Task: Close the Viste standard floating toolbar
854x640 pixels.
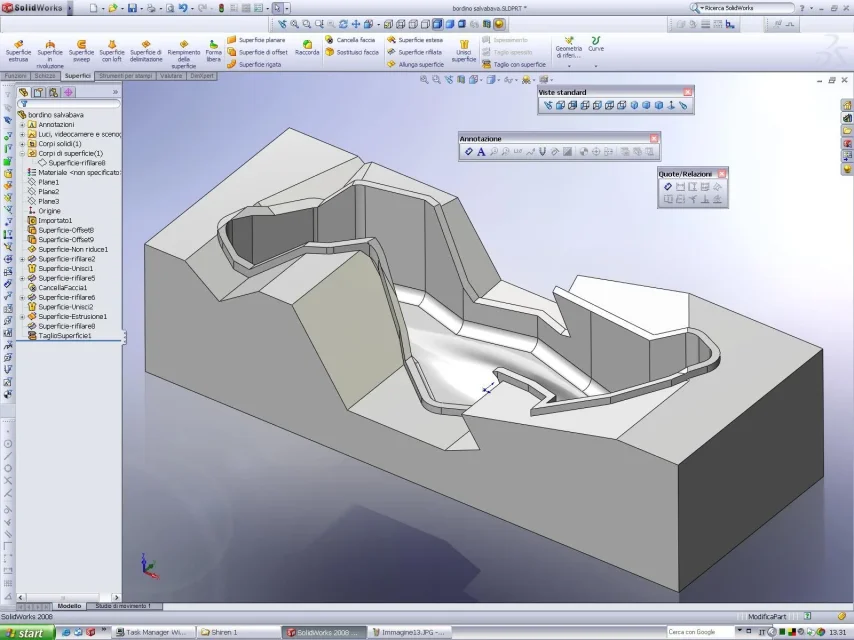Action: coord(688,92)
